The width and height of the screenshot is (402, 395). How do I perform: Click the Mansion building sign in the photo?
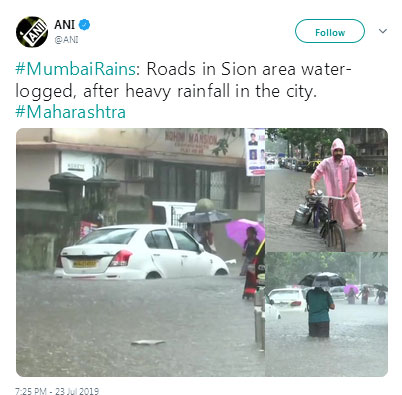pos(191,141)
